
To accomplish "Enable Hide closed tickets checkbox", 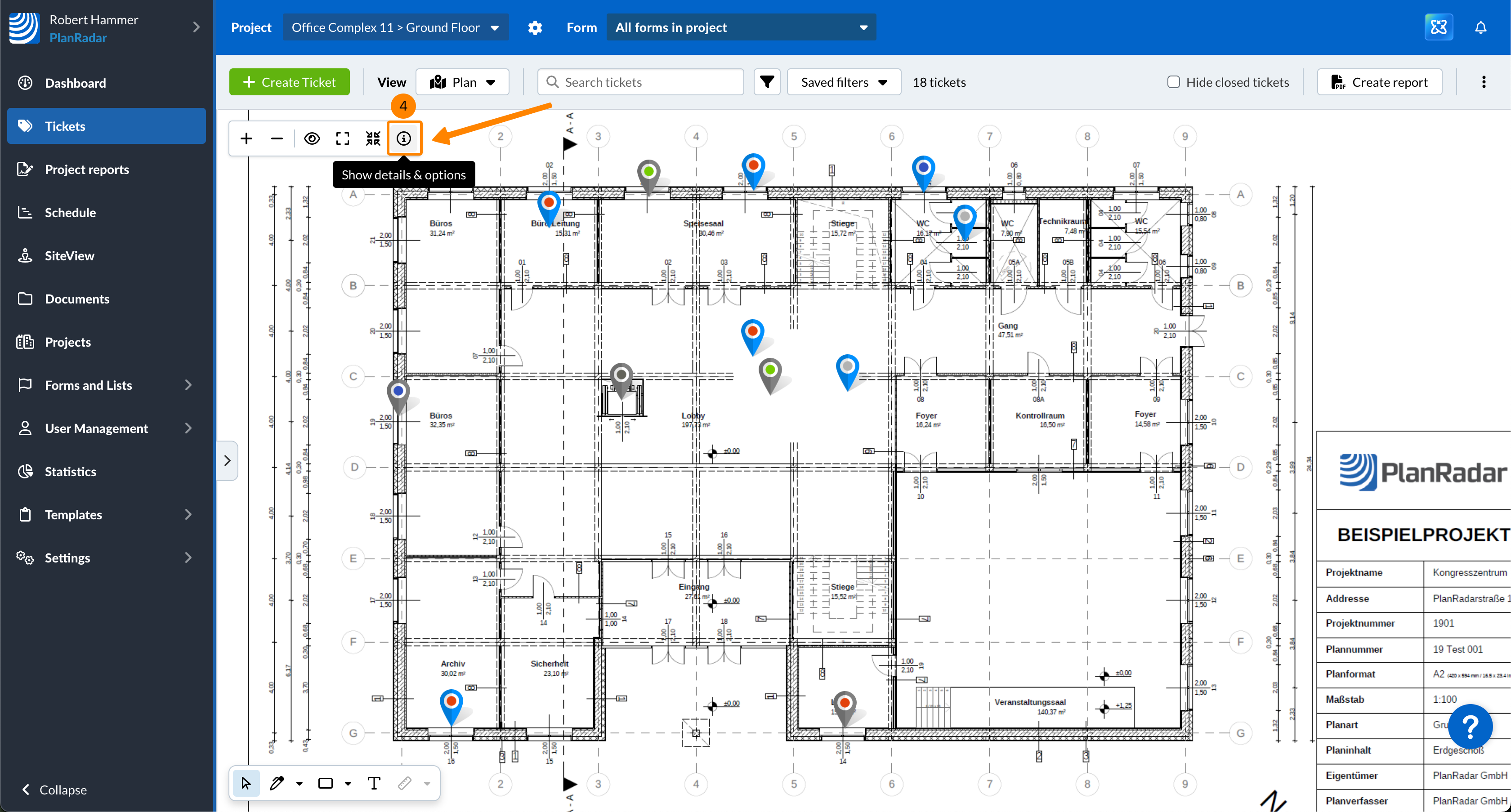I will pos(1173,82).
